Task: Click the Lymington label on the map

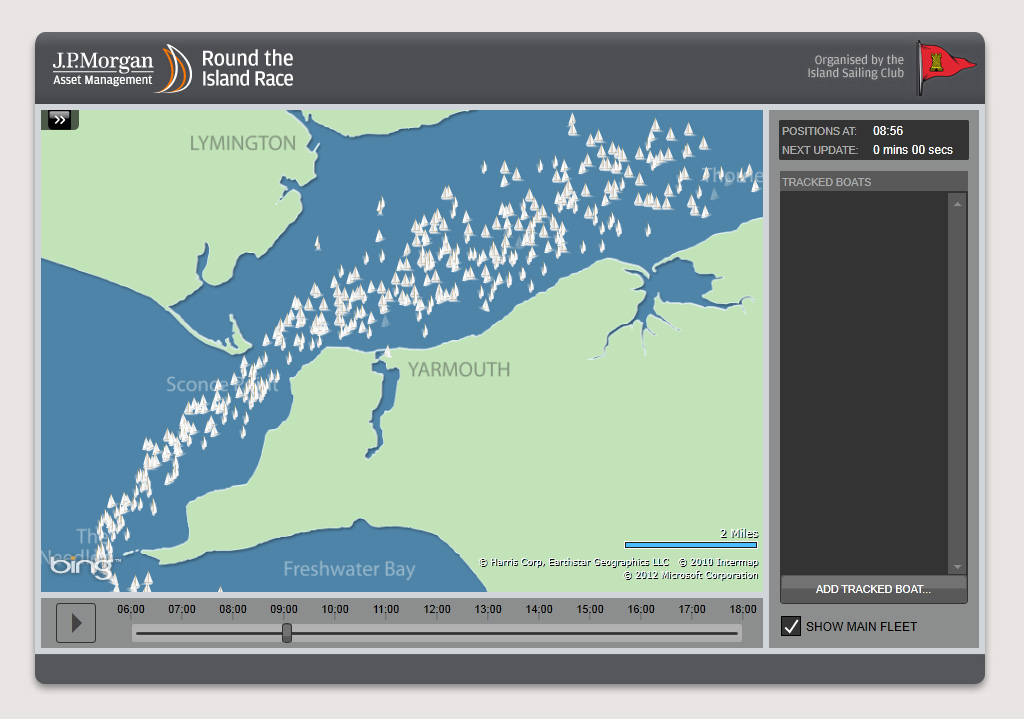Action: (x=243, y=143)
